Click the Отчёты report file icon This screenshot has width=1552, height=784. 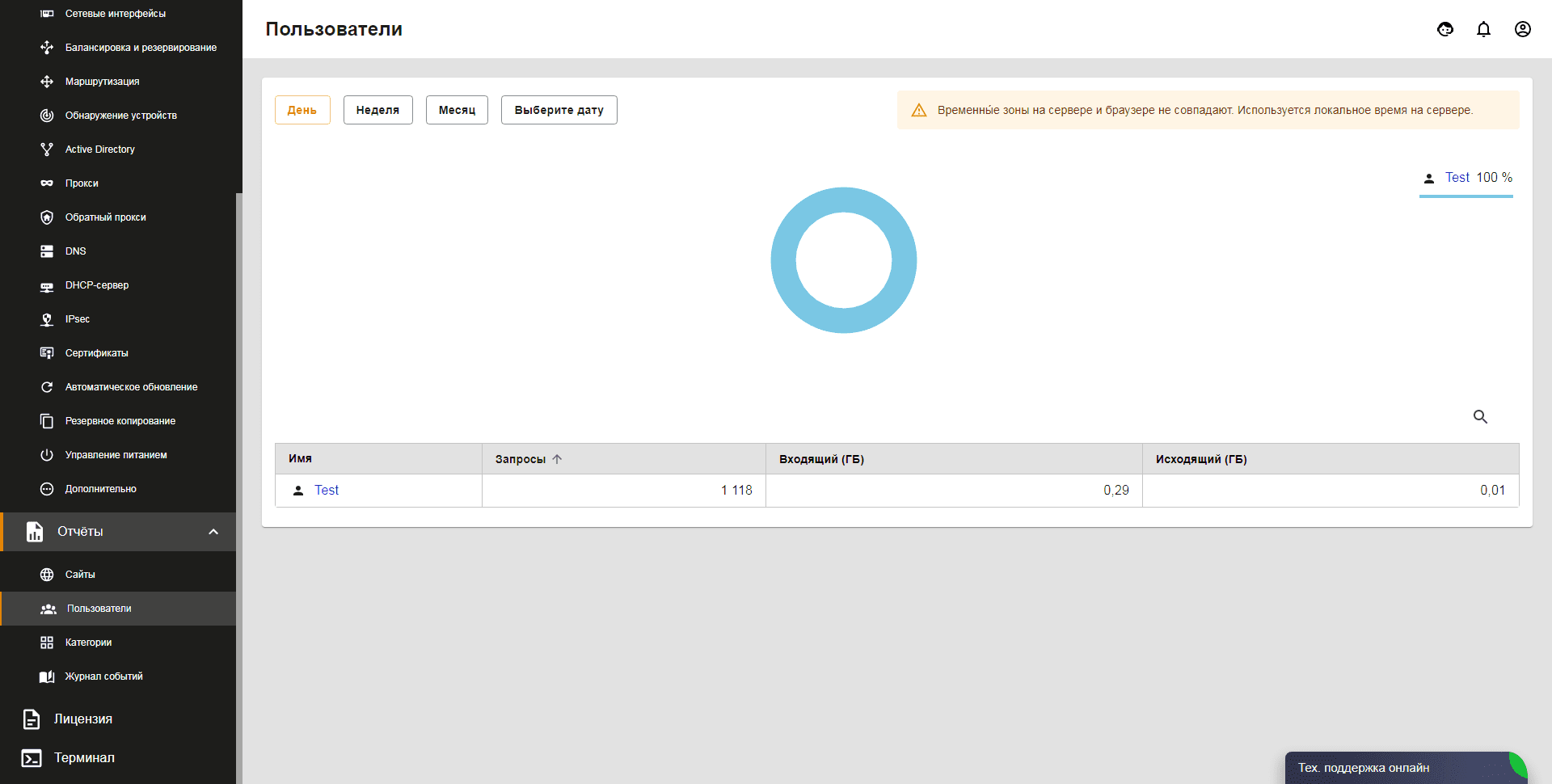coord(35,532)
